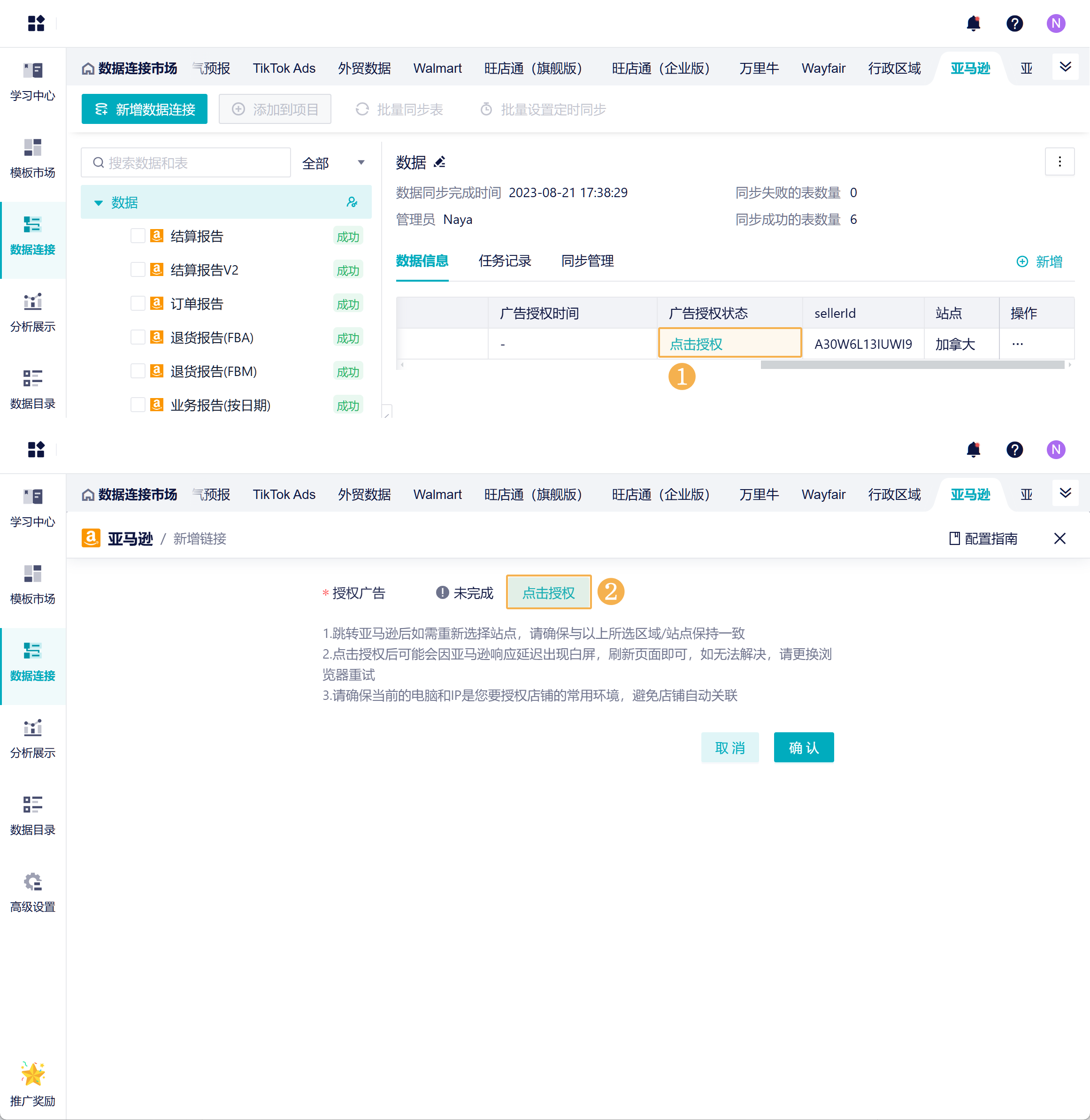This screenshot has height=1120, width=1090.
Task: Collapse the 数据 tree node
Action: pos(99,203)
